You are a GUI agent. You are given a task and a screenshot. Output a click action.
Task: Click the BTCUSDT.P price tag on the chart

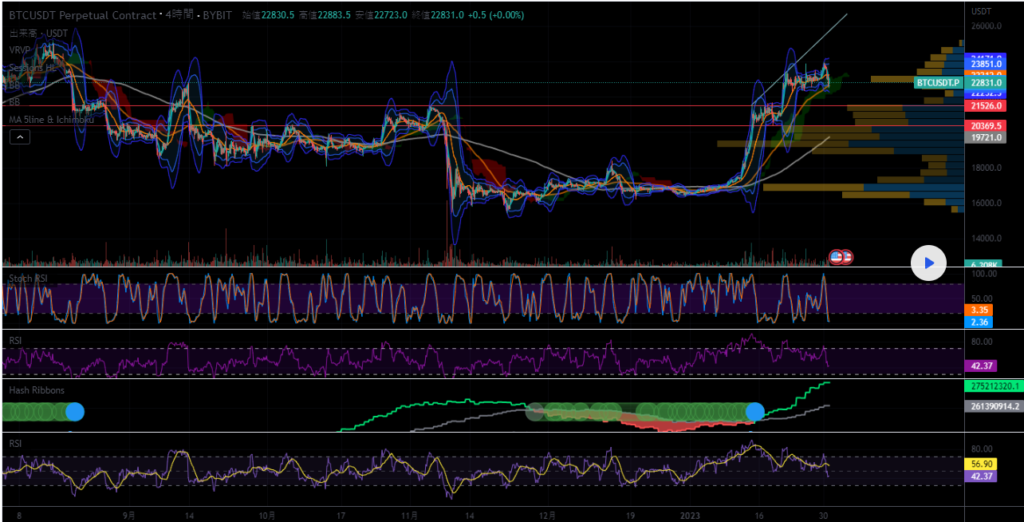point(937,82)
